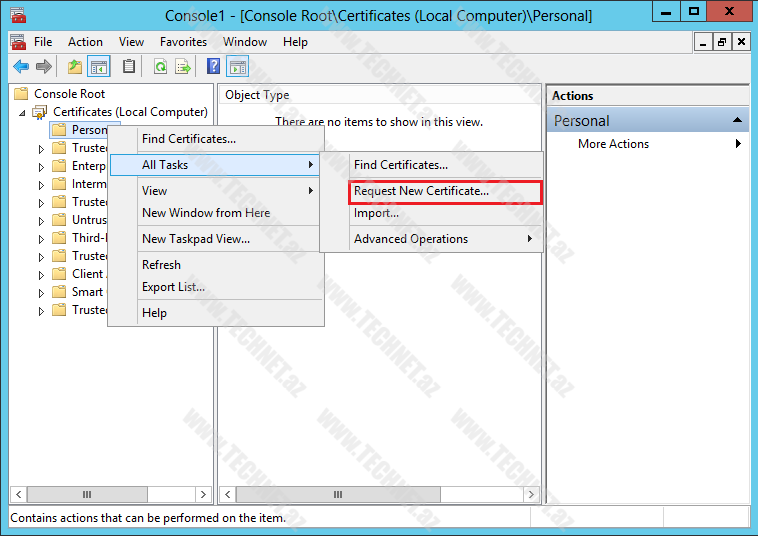The width and height of the screenshot is (758, 536).
Task: Click the Back arrow toolbar icon
Action: tap(21, 67)
